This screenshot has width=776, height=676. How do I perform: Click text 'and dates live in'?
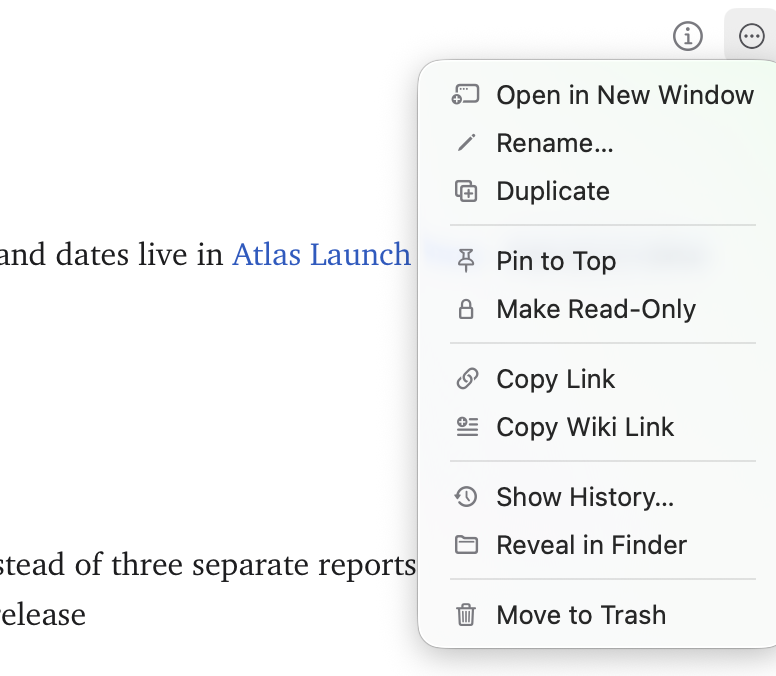[111, 254]
